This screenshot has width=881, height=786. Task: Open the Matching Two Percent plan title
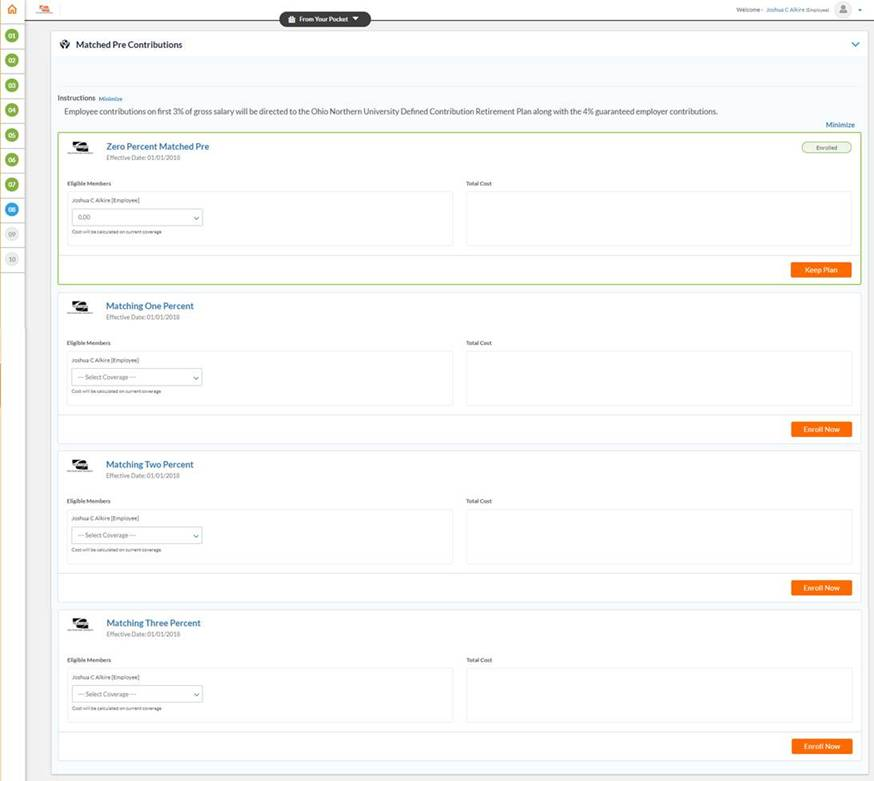click(x=150, y=465)
